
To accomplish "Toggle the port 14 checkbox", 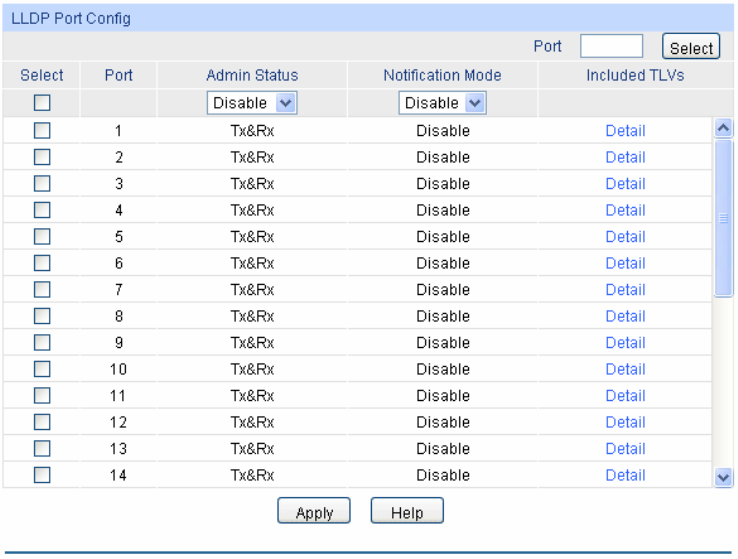I will [x=42, y=475].
